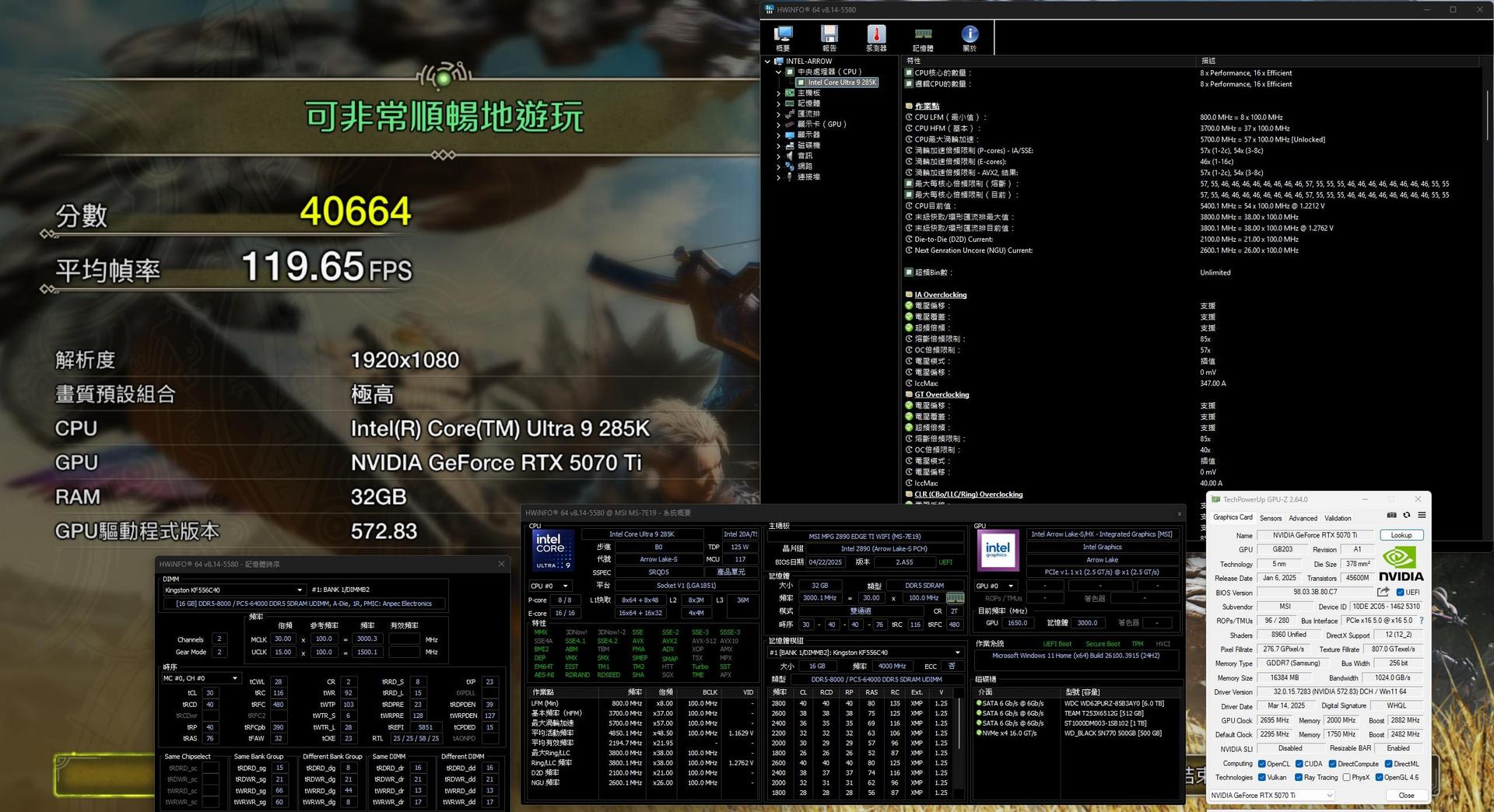Viewport: 1494px width, 812px height.
Task: Open the GPU selection dropdown at GPU-Z bottom
Action: tap(1272, 795)
